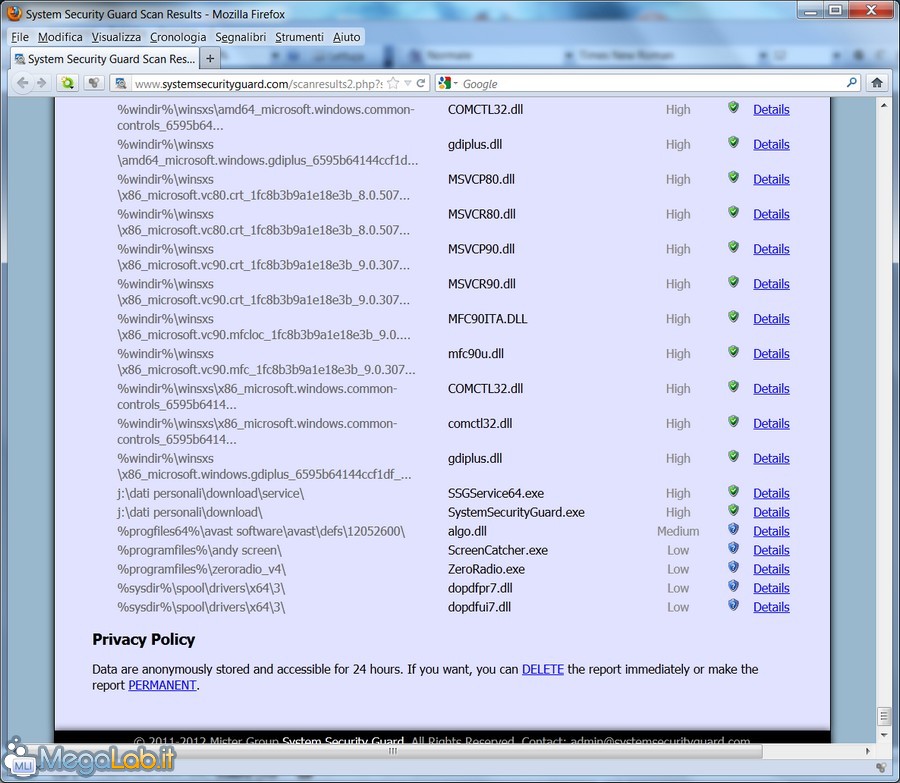The width and height of the screenshot is (900, 783).
Task: Click the vertical scrollbar up arrow
Action: [883, 105]
